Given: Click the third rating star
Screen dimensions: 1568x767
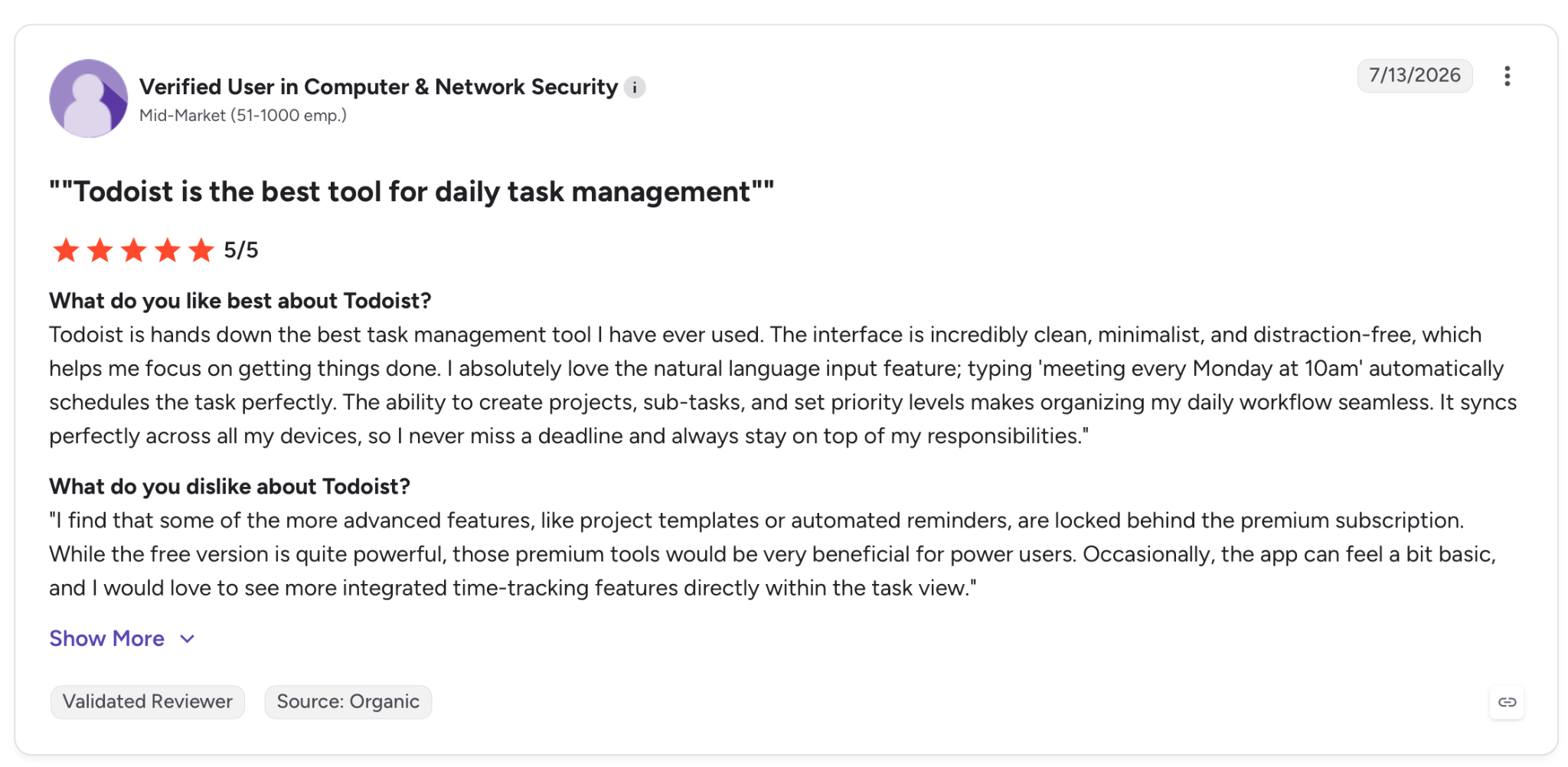Looking at the screenshot, I should coord(133,250).
